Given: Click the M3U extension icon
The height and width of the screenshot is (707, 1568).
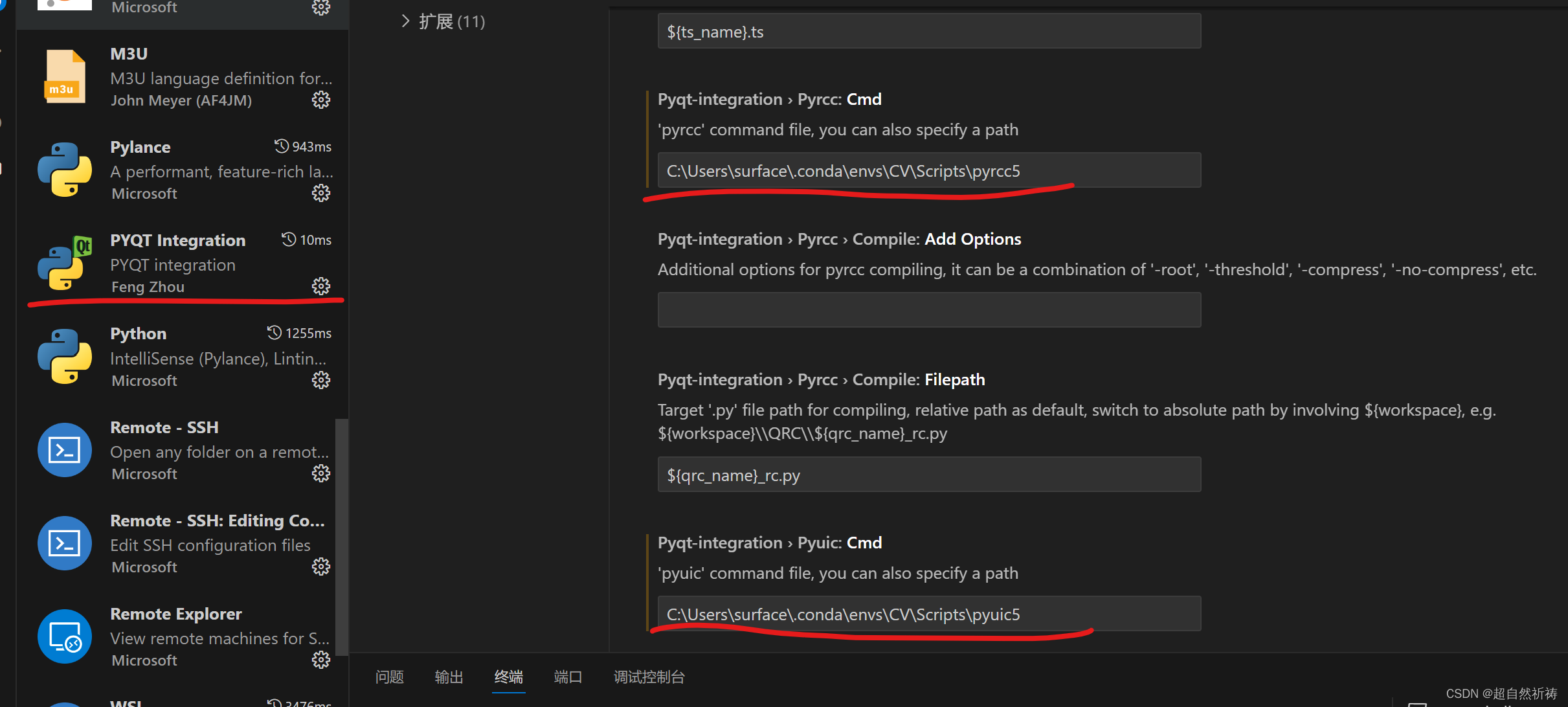Looking at the screenshot, I should click(x=64, y=76).
